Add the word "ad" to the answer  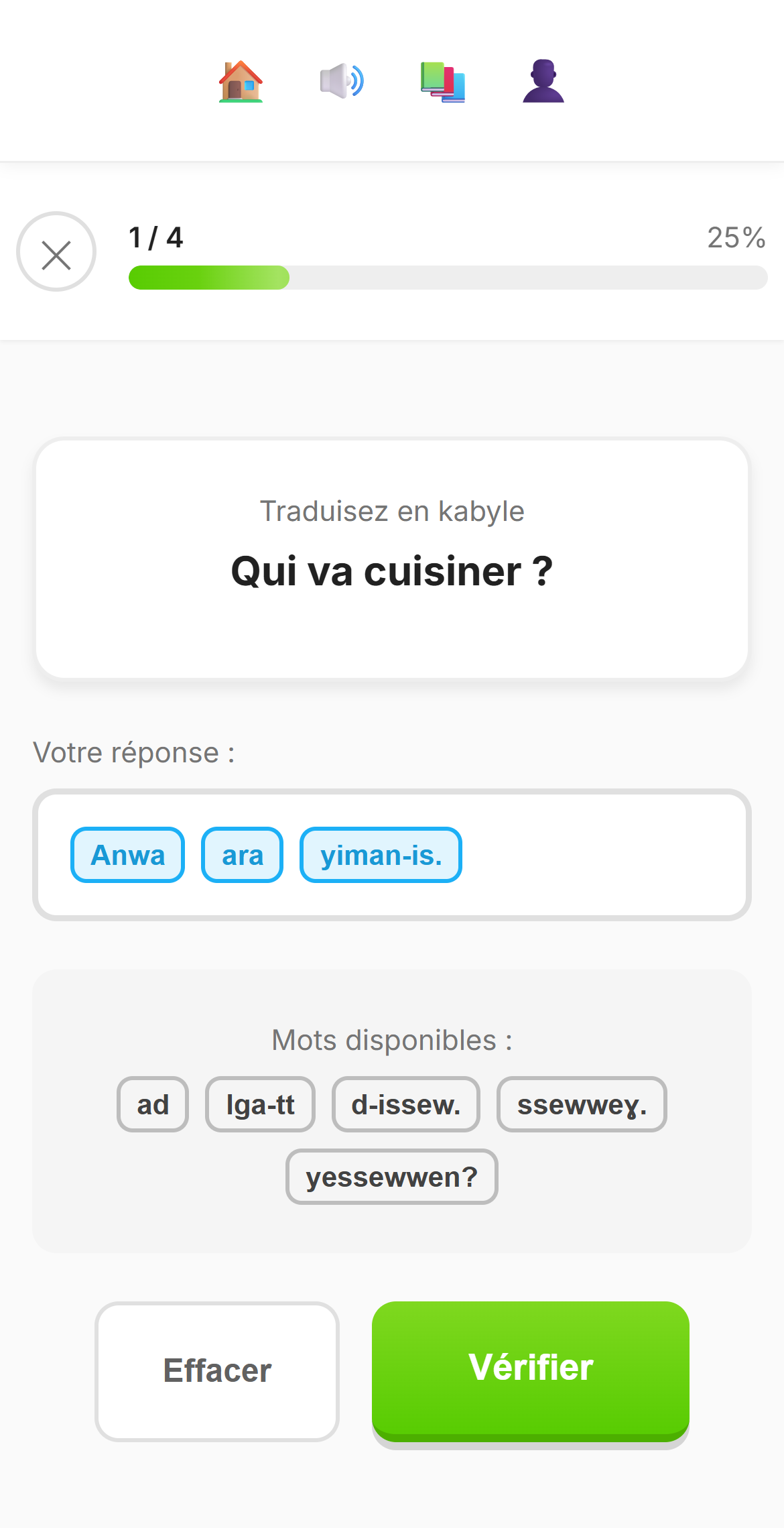[x=153, y=1104]
